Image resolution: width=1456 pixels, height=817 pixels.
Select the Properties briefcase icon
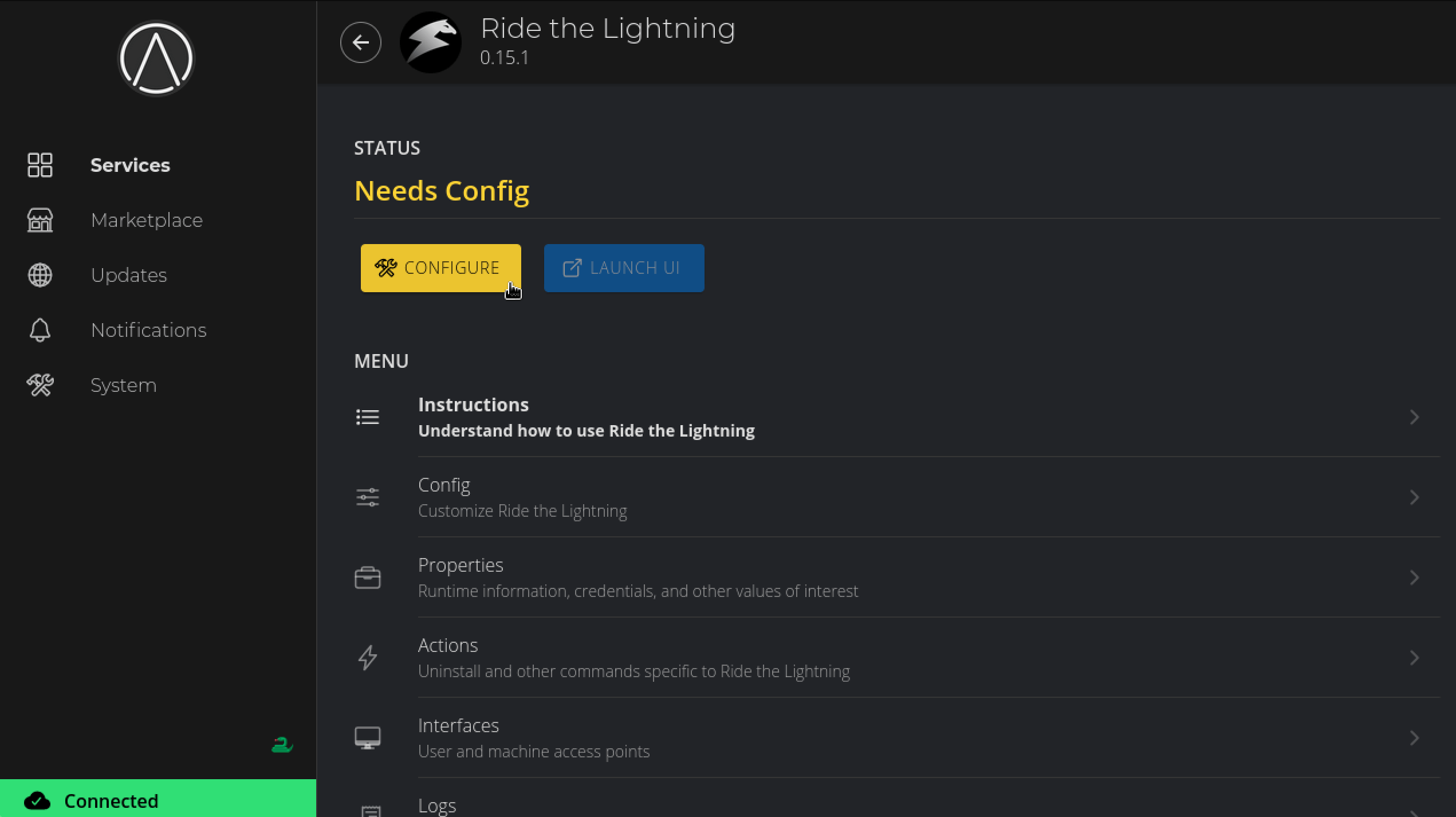pyautogui.click(x=367, y=577)
